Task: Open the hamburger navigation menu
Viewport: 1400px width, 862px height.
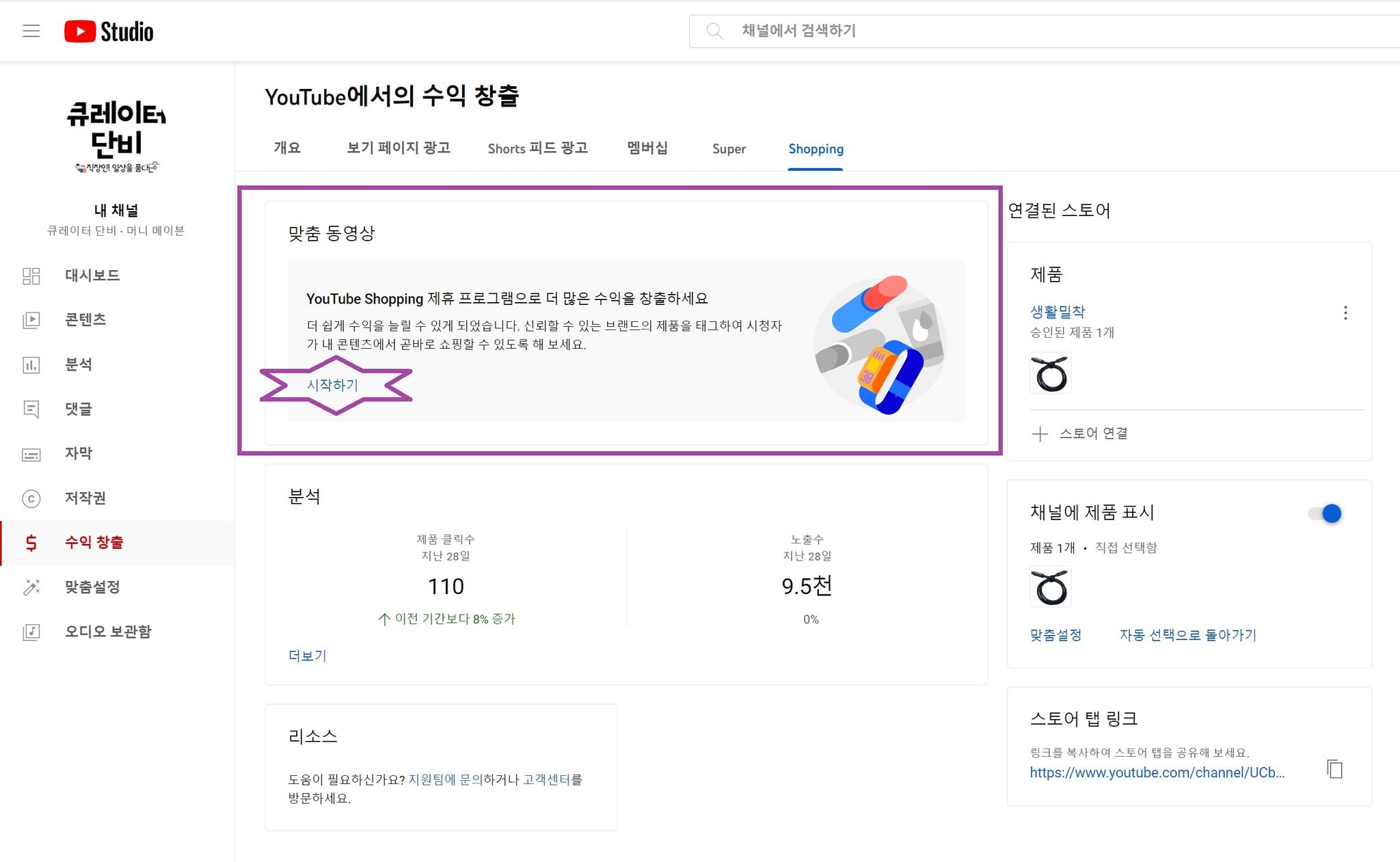Action: tap(31, 31)
